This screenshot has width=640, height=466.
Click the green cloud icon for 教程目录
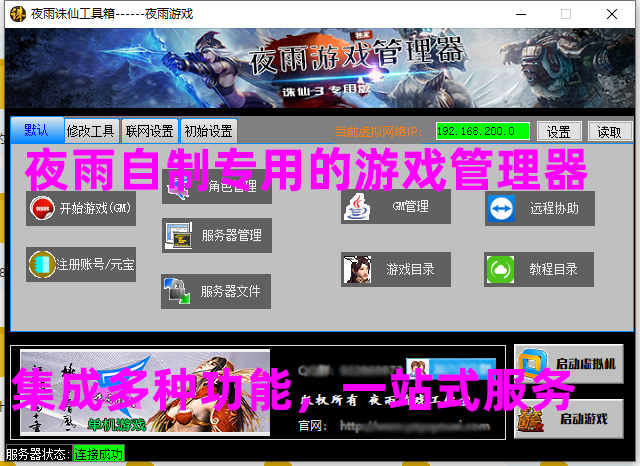click(500, 269)
